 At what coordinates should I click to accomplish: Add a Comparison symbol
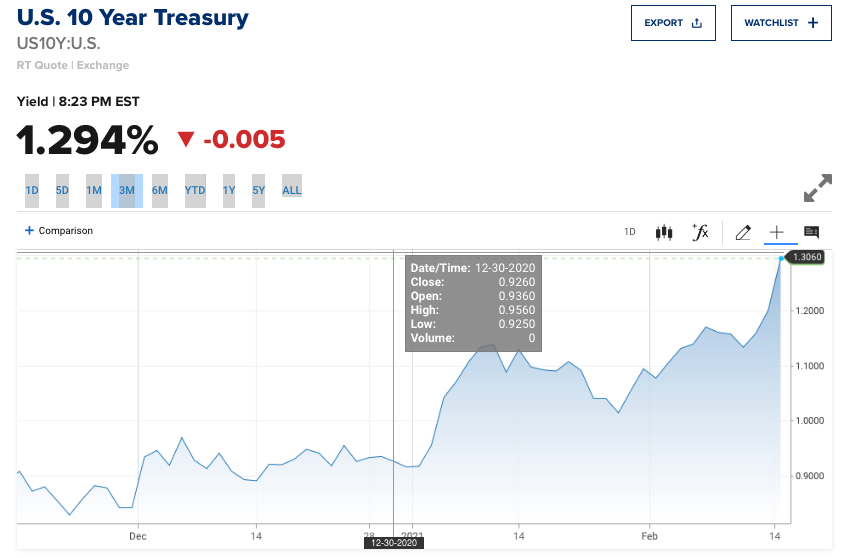click(59, 231)
